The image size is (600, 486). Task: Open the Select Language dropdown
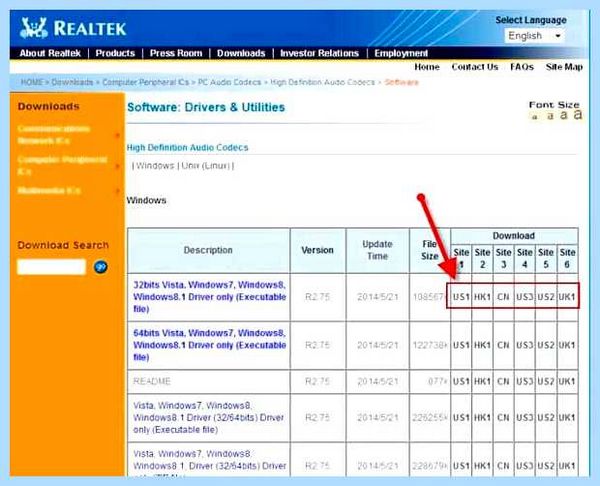[535, 36]
